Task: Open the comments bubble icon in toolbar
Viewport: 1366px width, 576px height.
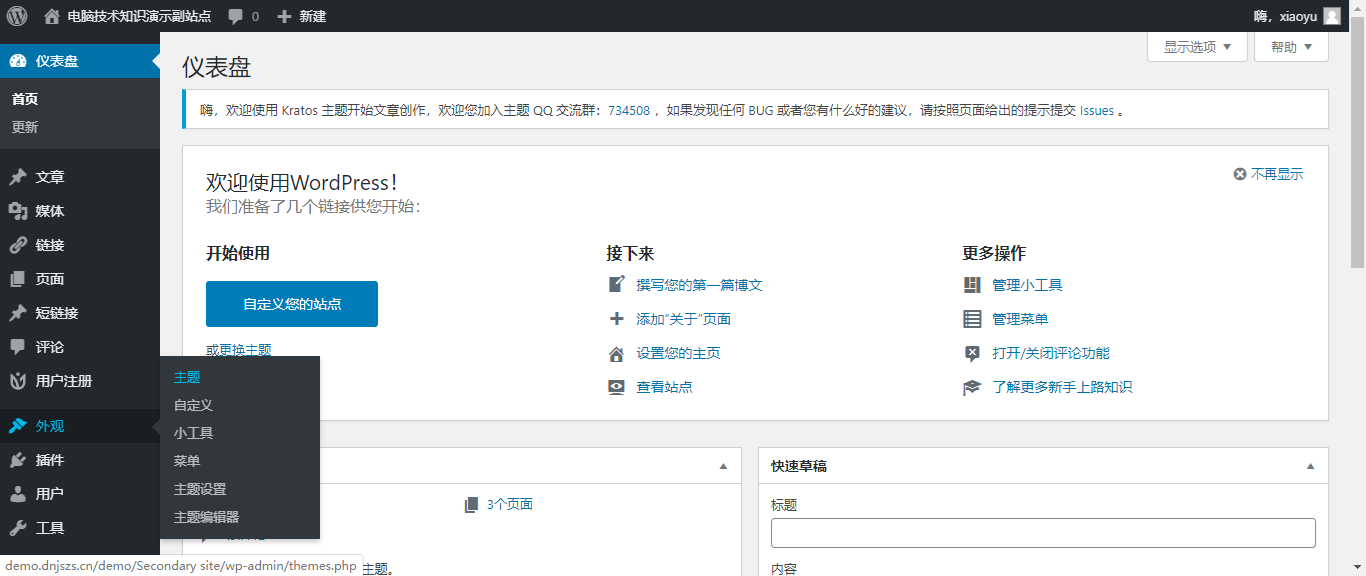Action: tap(236, 16)
